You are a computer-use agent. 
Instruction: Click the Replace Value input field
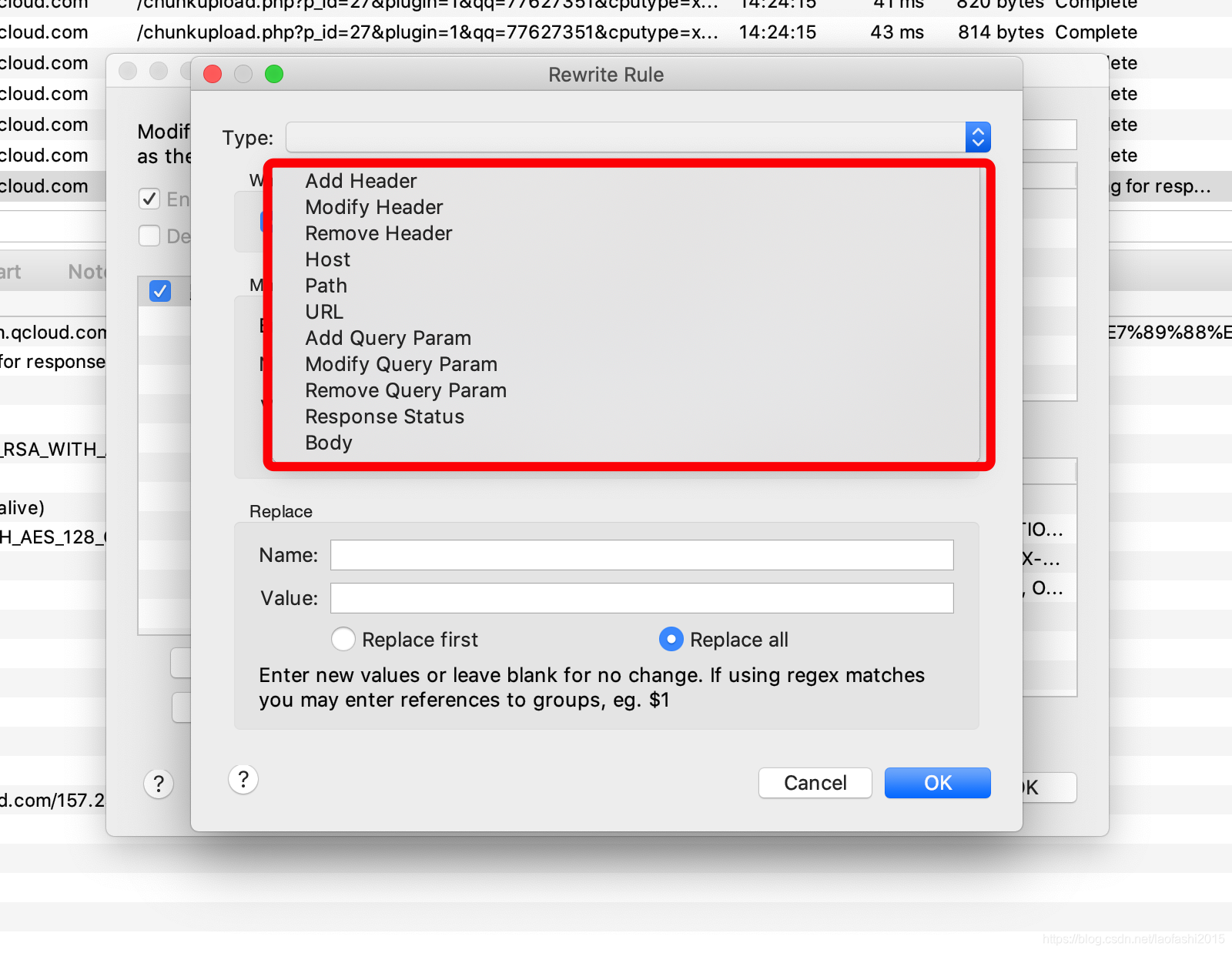point(641,598)
